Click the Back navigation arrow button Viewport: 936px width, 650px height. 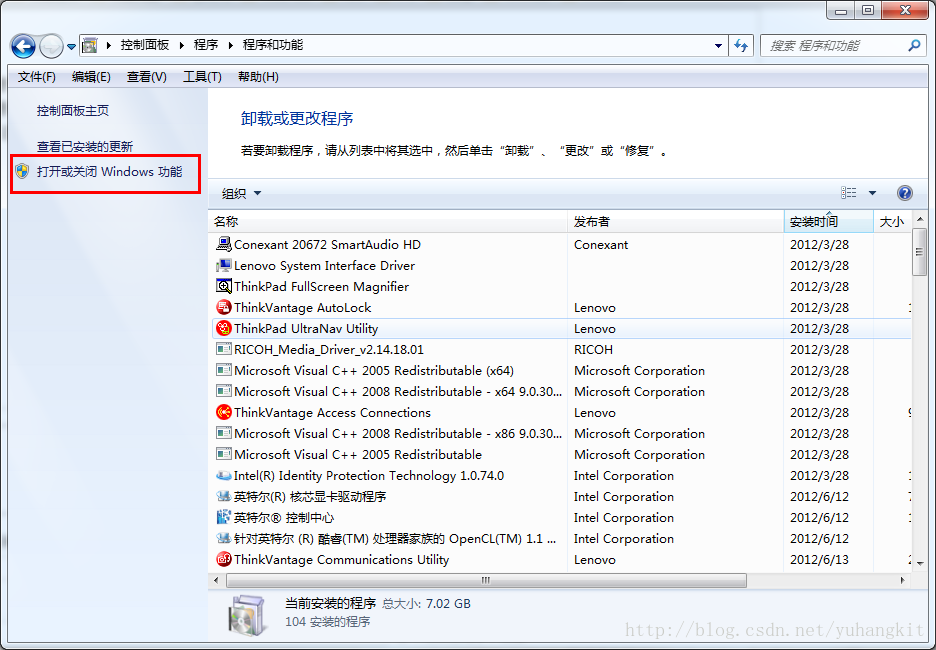[x=23, y=46]
